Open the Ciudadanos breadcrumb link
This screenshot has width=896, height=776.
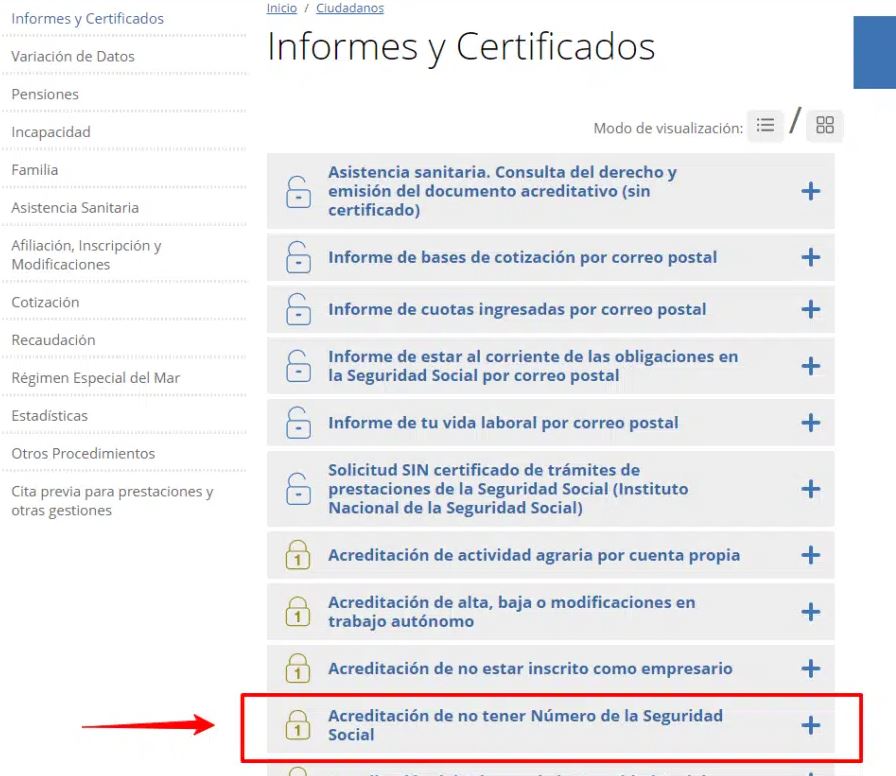tap(349, 8)
